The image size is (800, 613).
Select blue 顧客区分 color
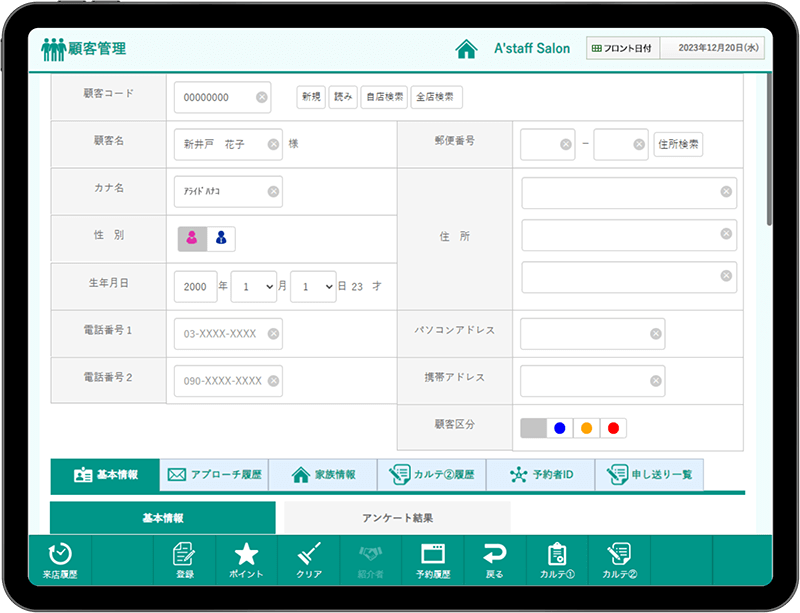[560, 428]
